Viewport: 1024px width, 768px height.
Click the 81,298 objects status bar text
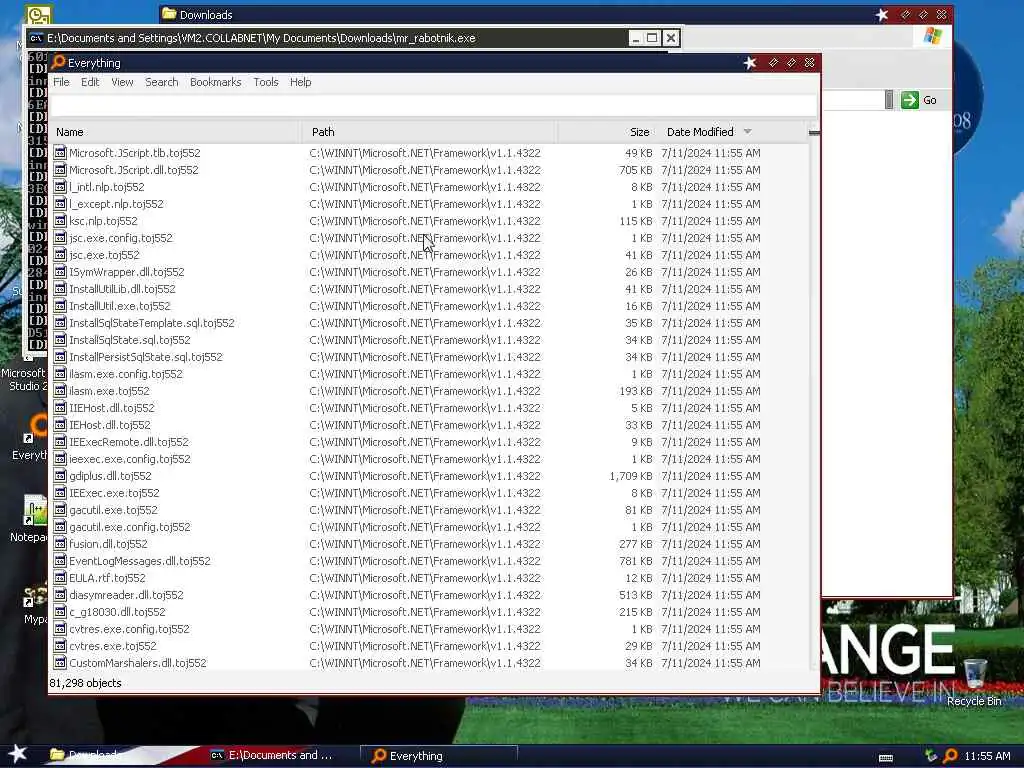tap(86, 683)
